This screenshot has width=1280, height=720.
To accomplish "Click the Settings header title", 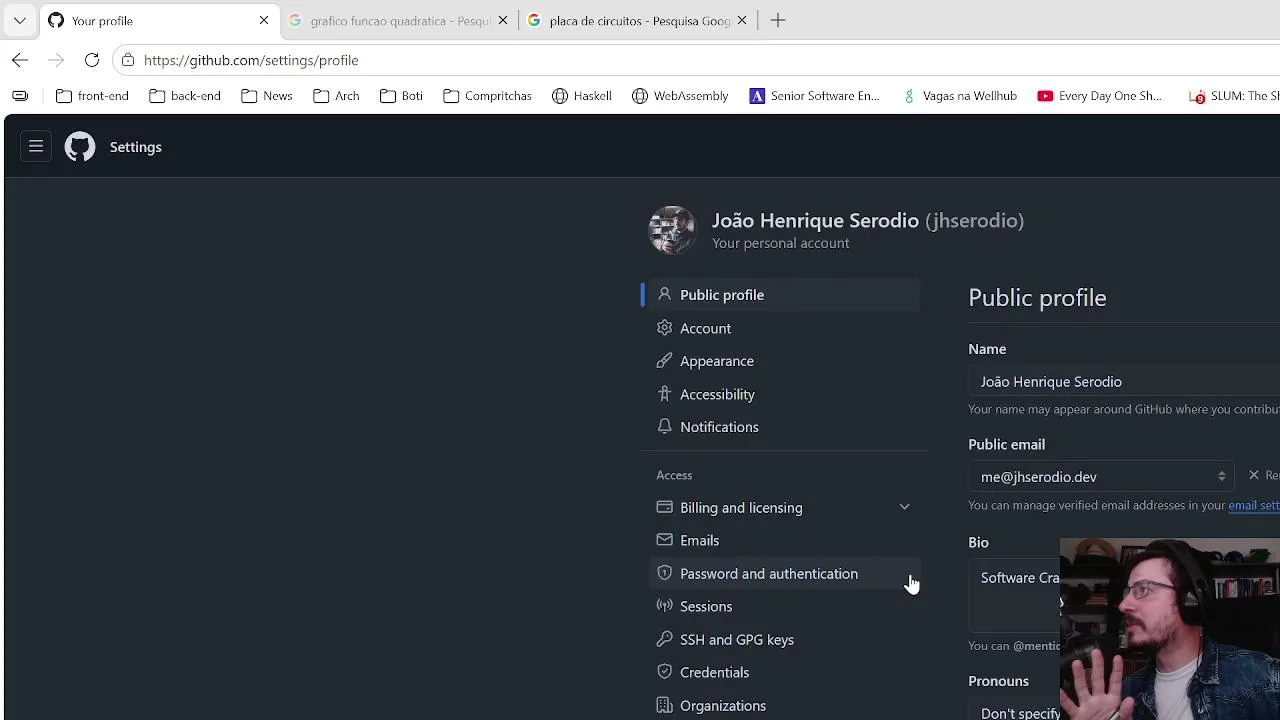I will click(136, 147).
